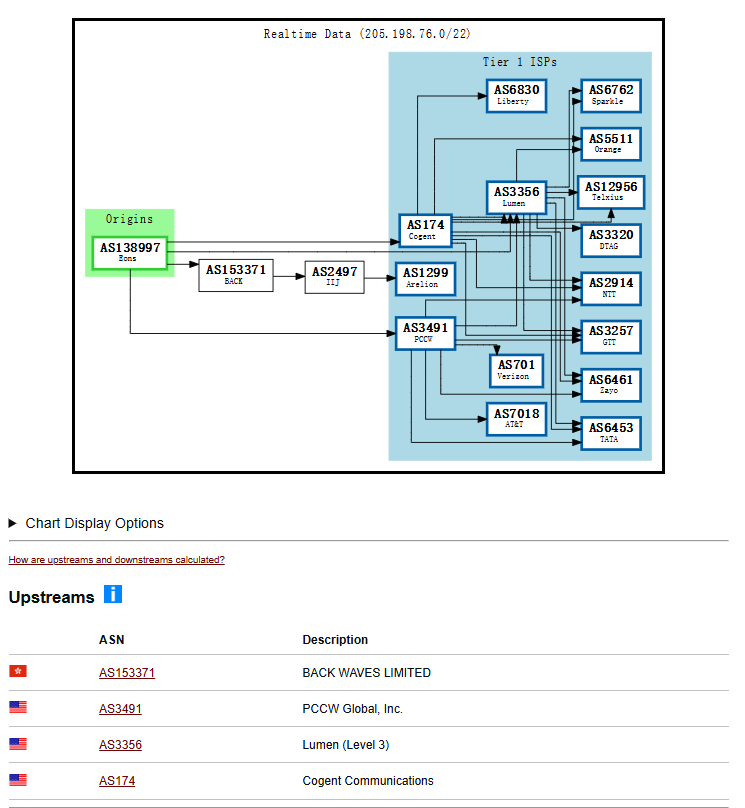Open the AS3356 link in Upstreams table

click(x=120, y=745)
